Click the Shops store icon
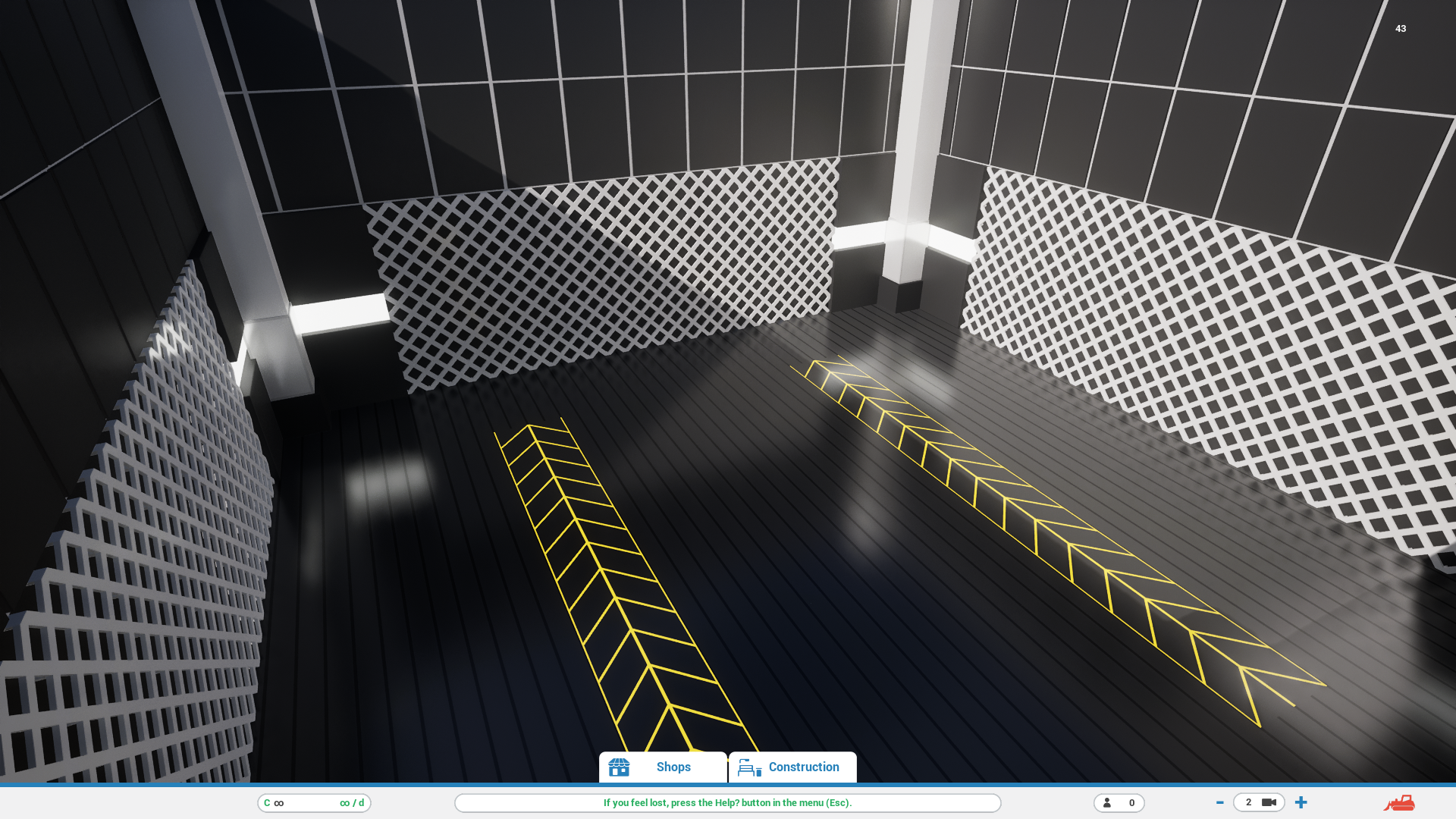Screen dimensions: 1456x819 pyautogui.click(x=619, y=767)
